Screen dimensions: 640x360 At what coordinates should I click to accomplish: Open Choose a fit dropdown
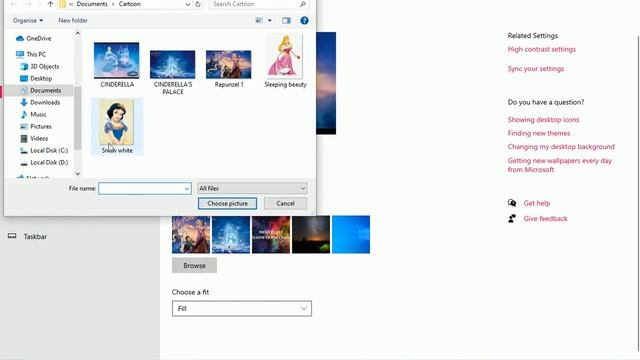242,309
